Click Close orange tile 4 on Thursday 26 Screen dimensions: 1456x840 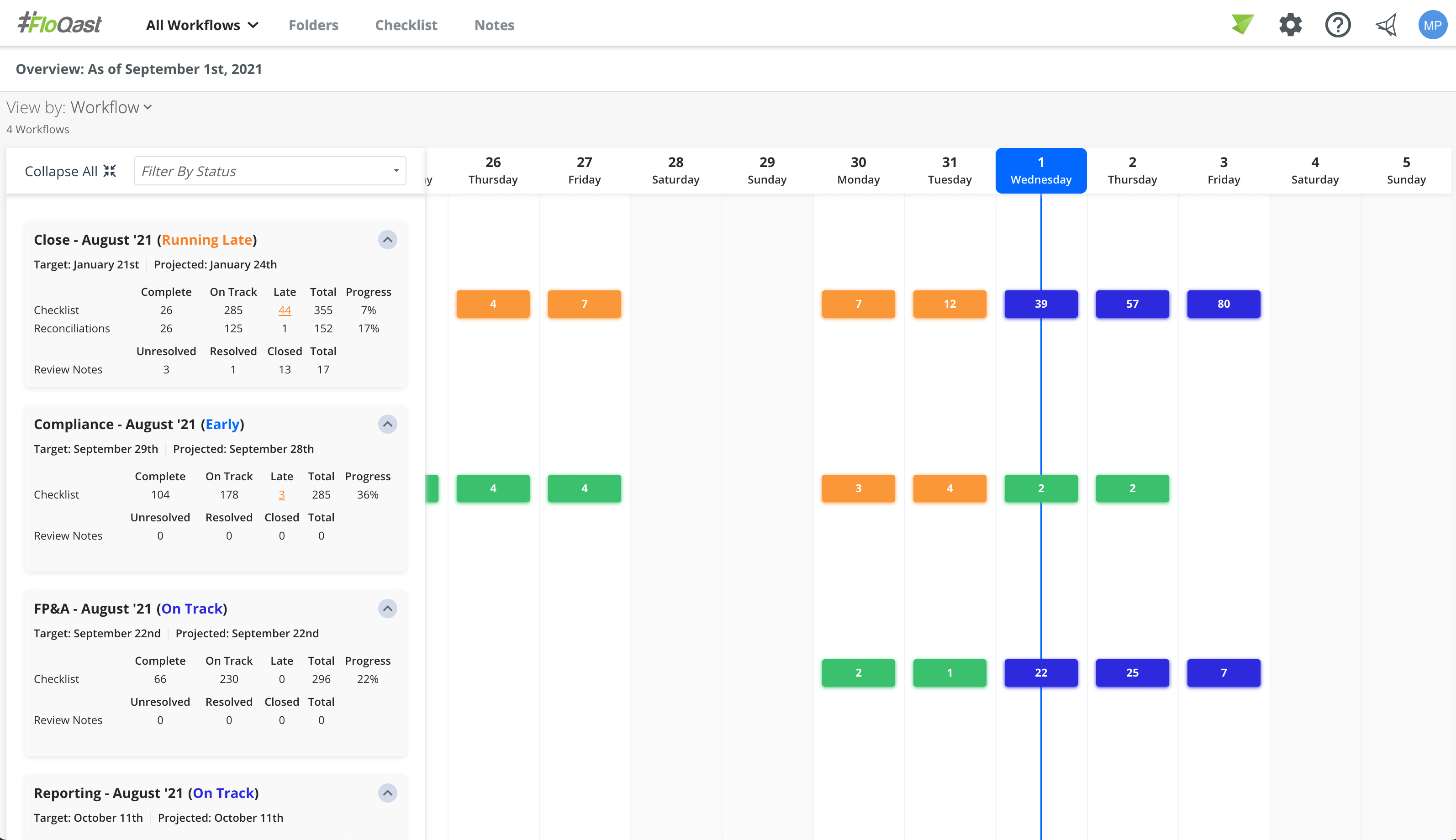click(x=493, y=304)
